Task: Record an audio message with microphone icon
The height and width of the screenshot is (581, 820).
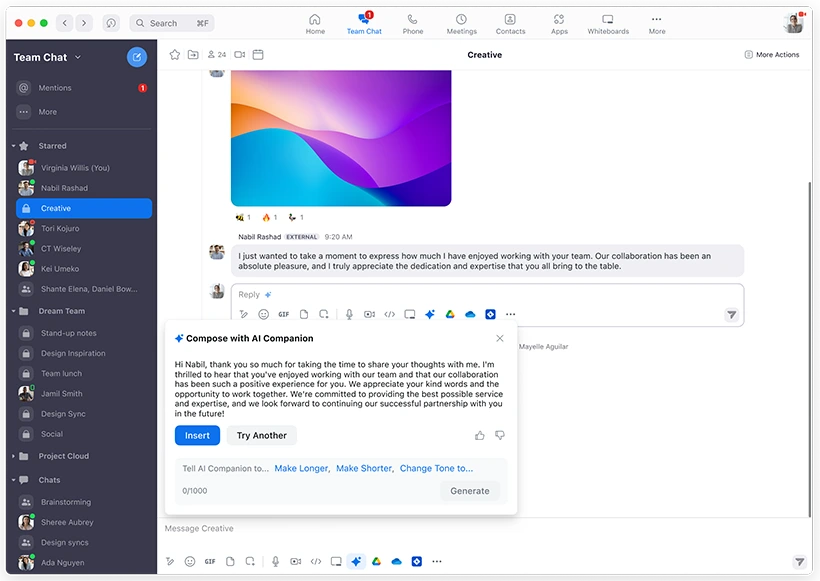Action: coord(347,314)
